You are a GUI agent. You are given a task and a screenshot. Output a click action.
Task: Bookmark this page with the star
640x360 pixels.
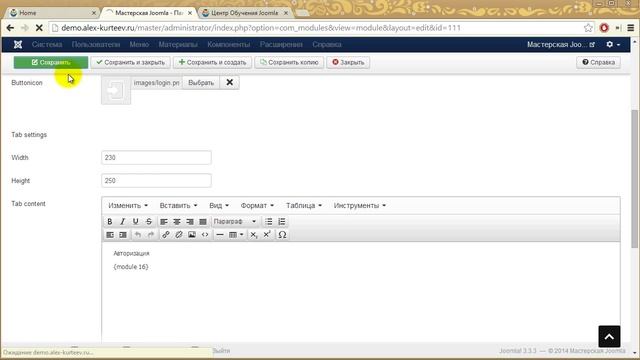pos(588,28)
